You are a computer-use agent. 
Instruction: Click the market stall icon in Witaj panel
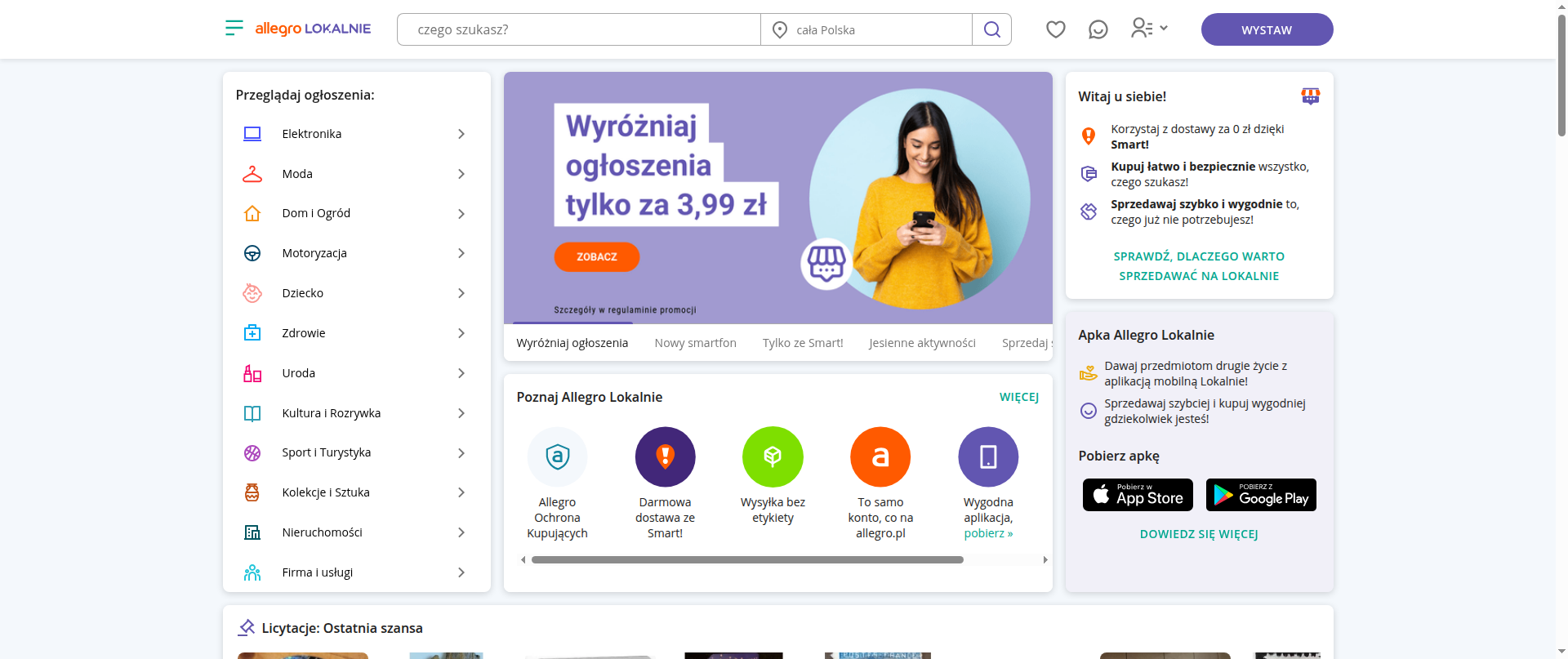(x=1310, y=96)
